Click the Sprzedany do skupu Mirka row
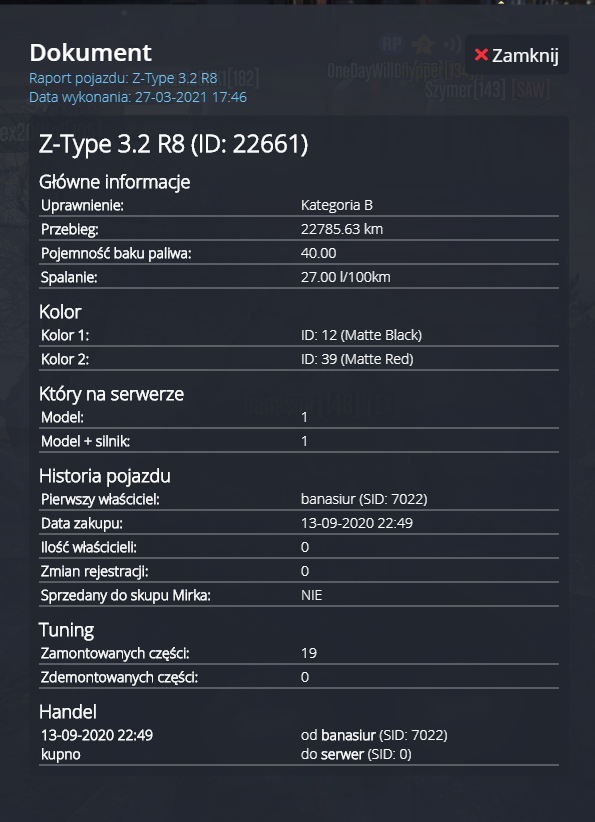The image size is (595, 822). [x=299, y=595]
